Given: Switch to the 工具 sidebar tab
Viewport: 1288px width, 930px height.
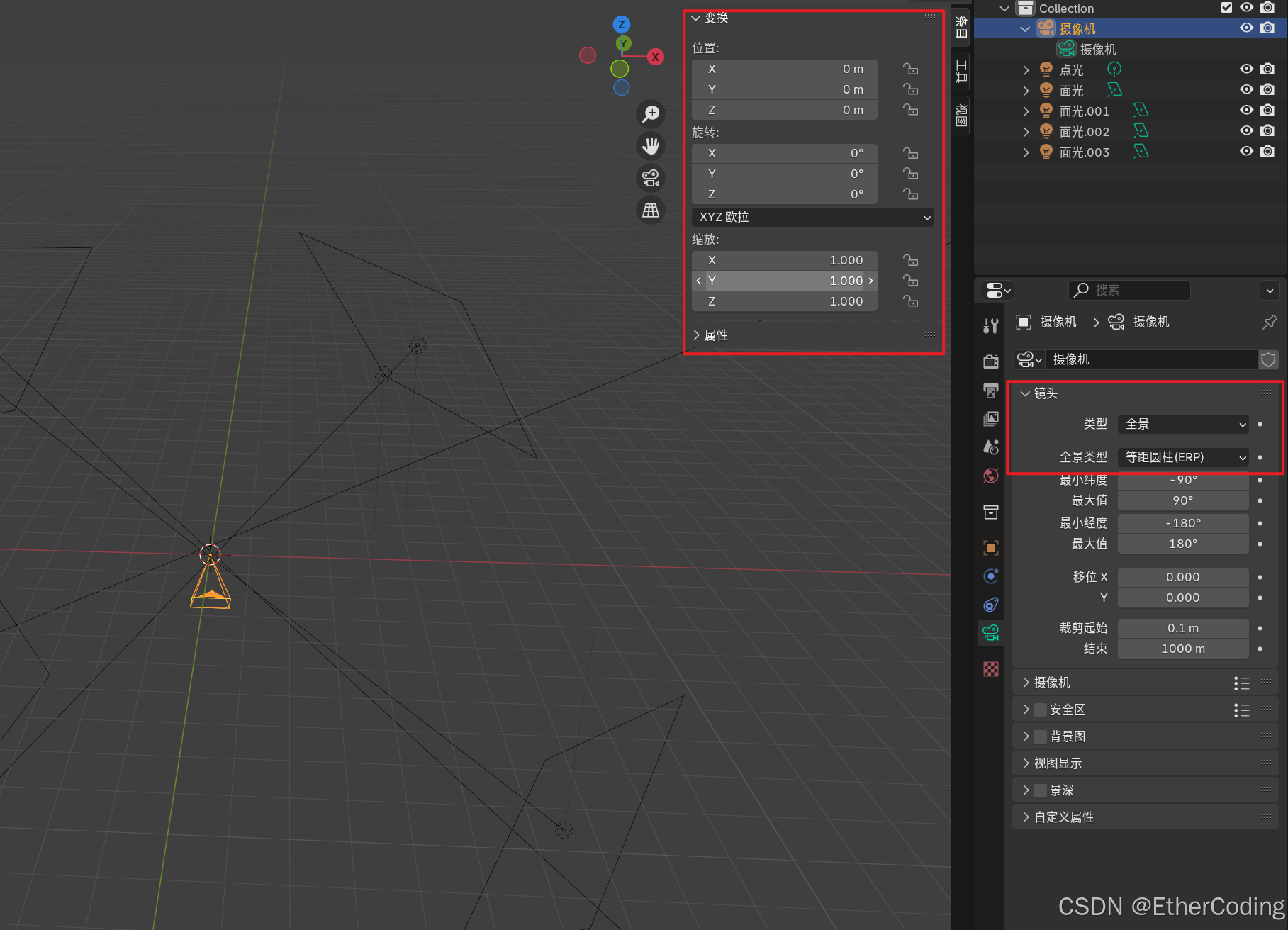Looking at the screenshot, I should pos(961,71).
